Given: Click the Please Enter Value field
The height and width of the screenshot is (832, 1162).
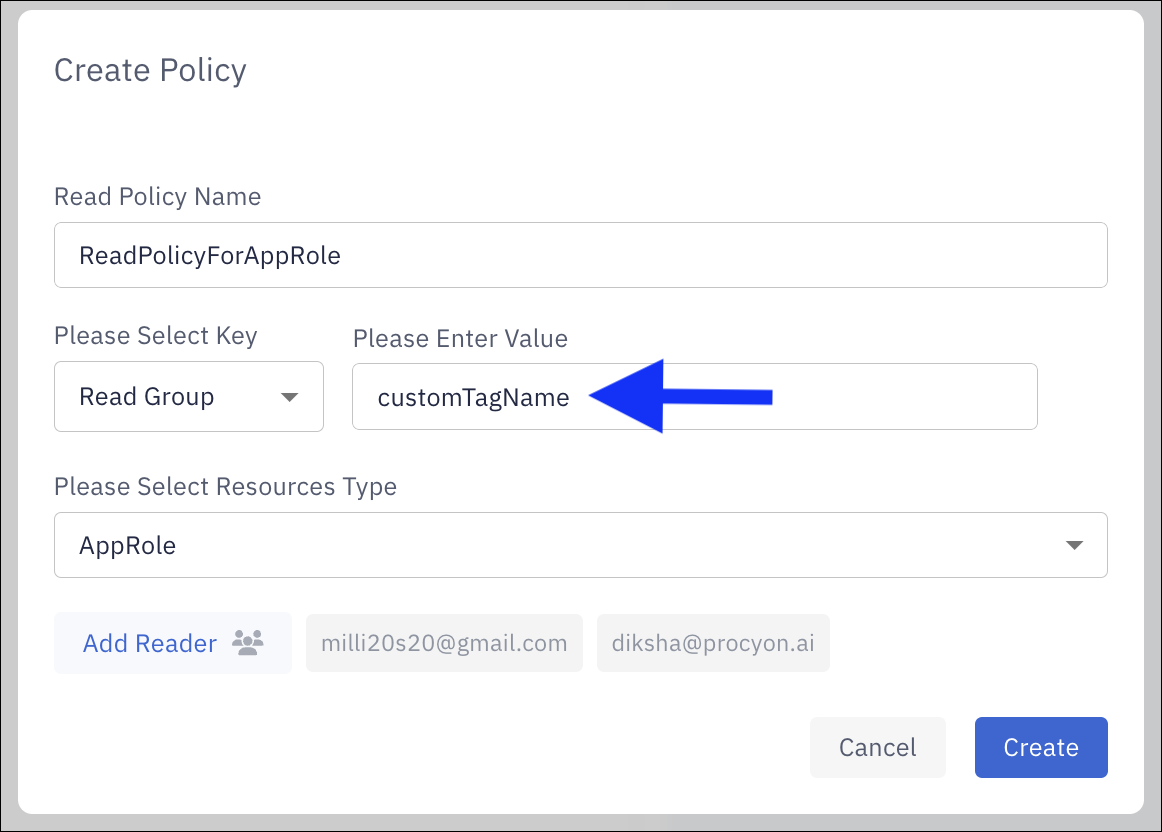Looking at the screenshot, I should (694, 396).
